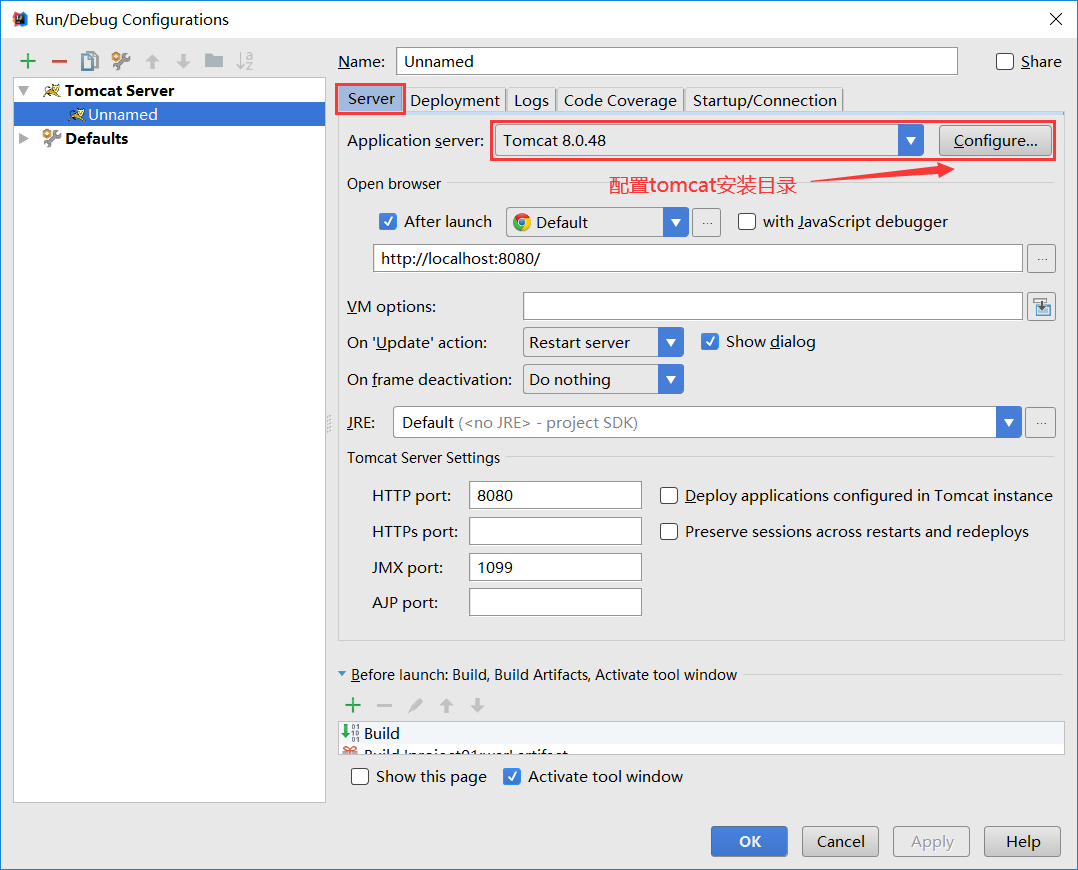
Task: Open browser selection ellipsis button
Action: 706,222
